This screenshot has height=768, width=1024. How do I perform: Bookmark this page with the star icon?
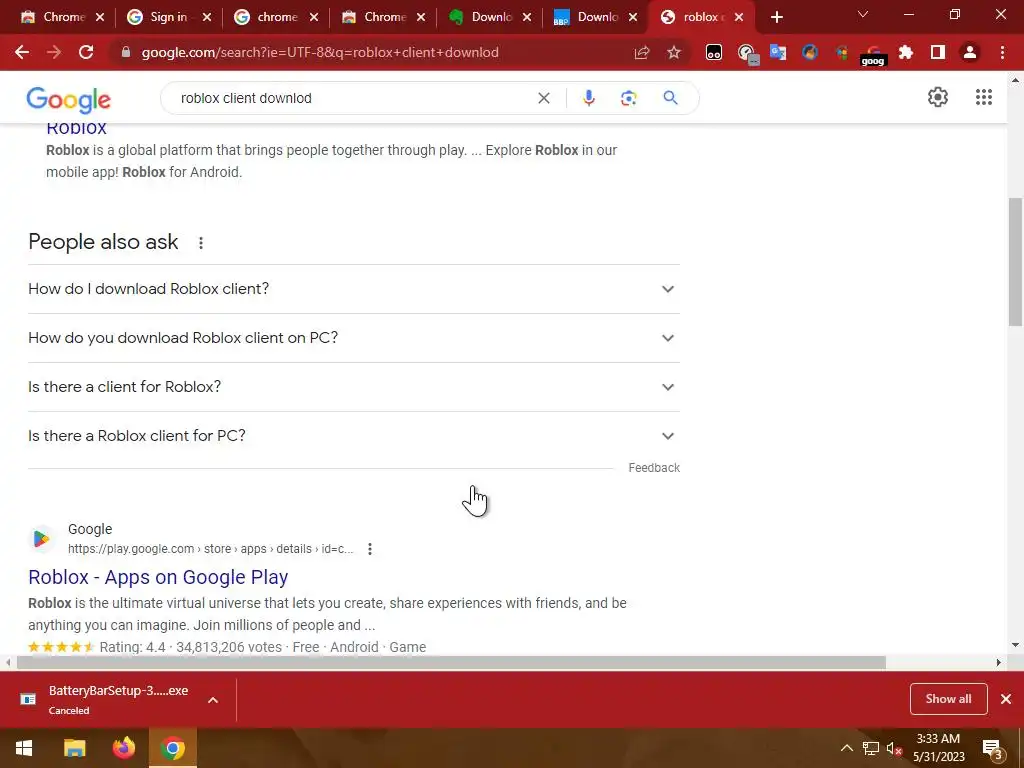(674, 52)
